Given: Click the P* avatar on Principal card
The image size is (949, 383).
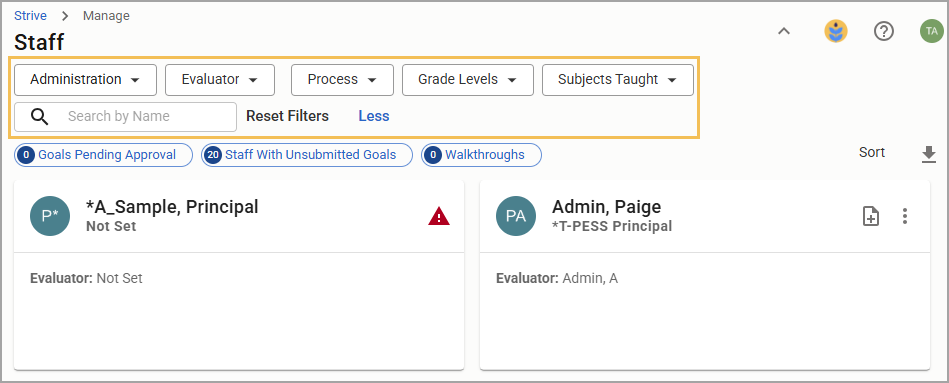Looking at the screenshot, I should pos(50,217).
